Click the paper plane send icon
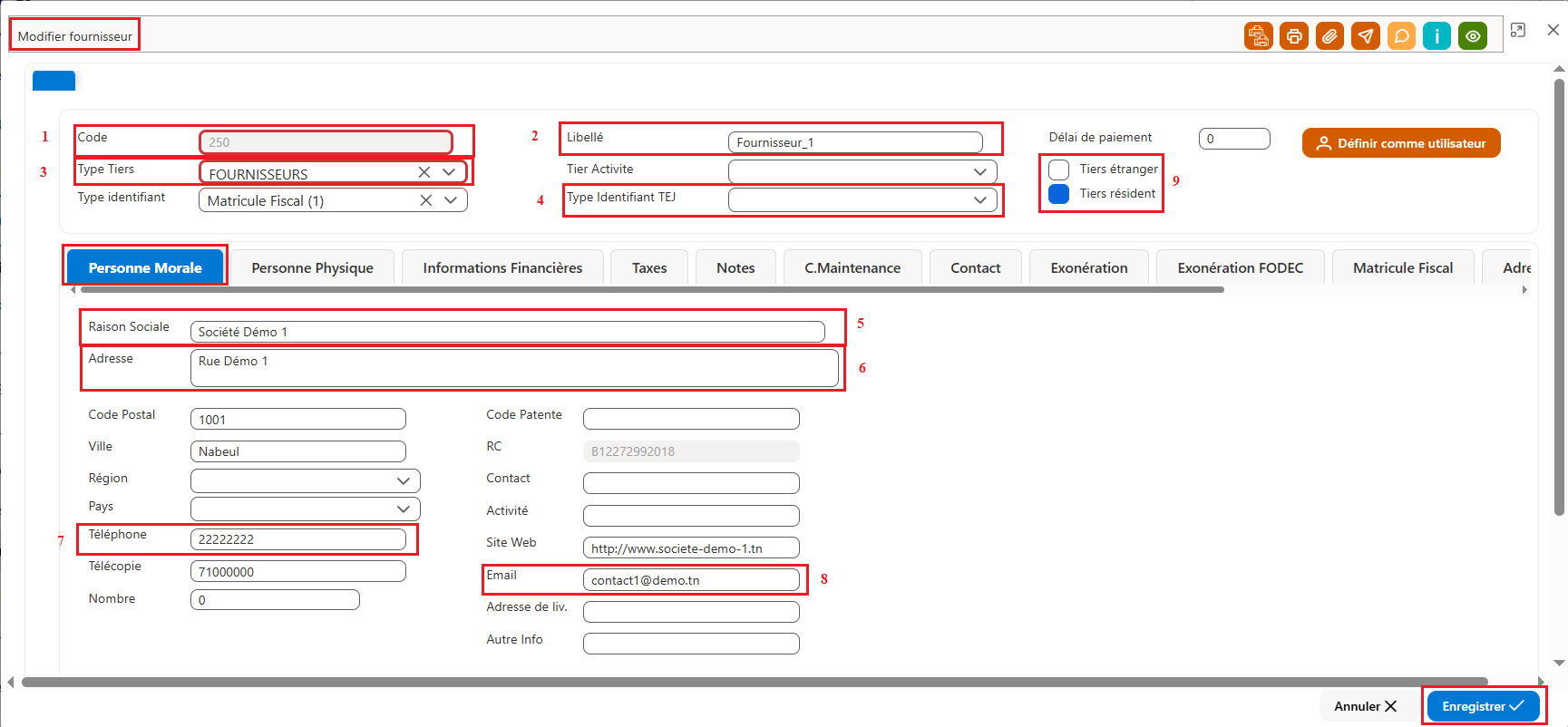This screenshot has width=1568, height=727. coord(1366,36)
